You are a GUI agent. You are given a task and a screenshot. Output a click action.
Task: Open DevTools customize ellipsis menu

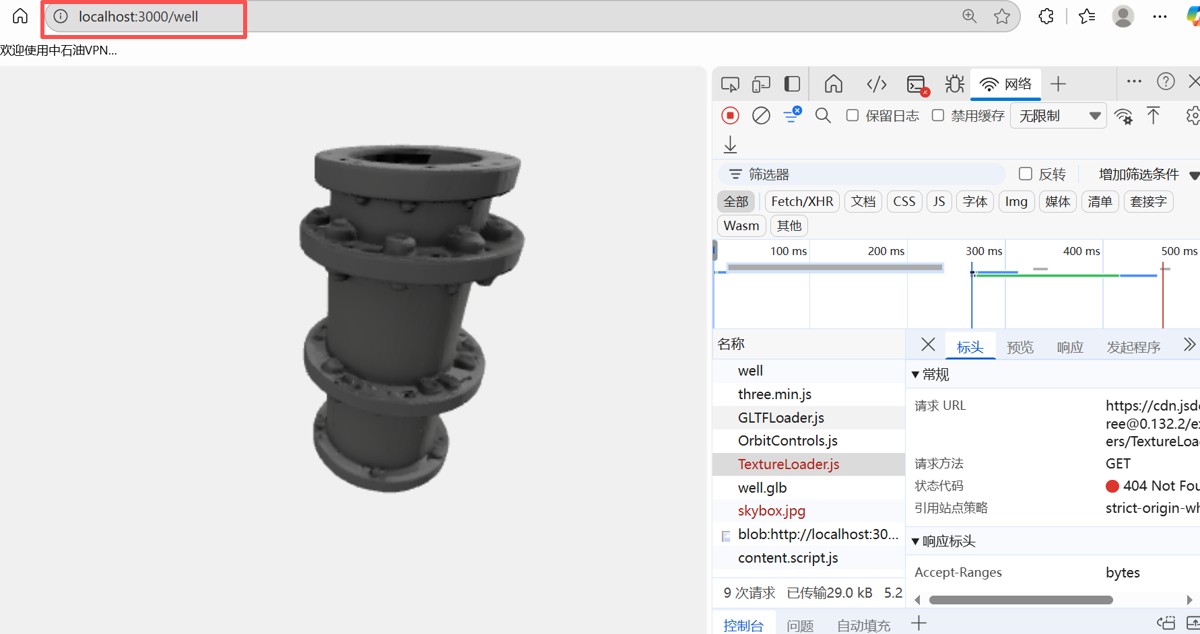[1134, 82]
